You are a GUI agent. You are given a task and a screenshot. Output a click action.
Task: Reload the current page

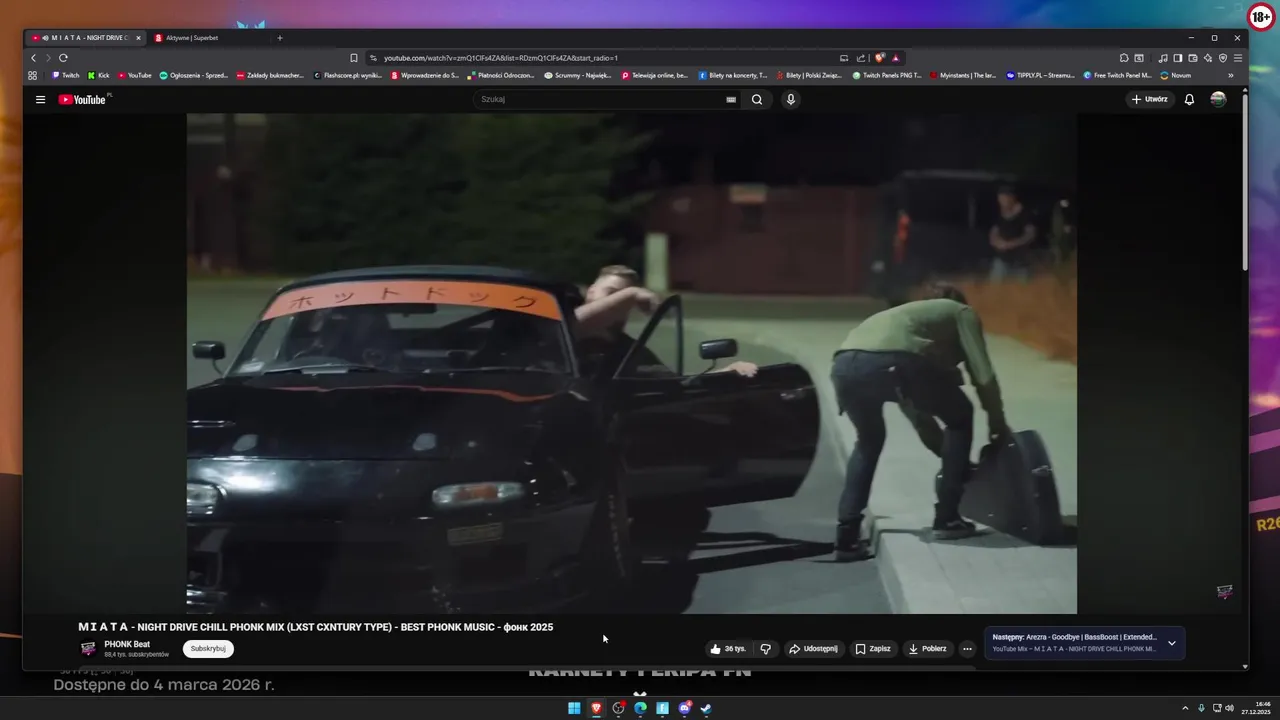click(63, 58)
